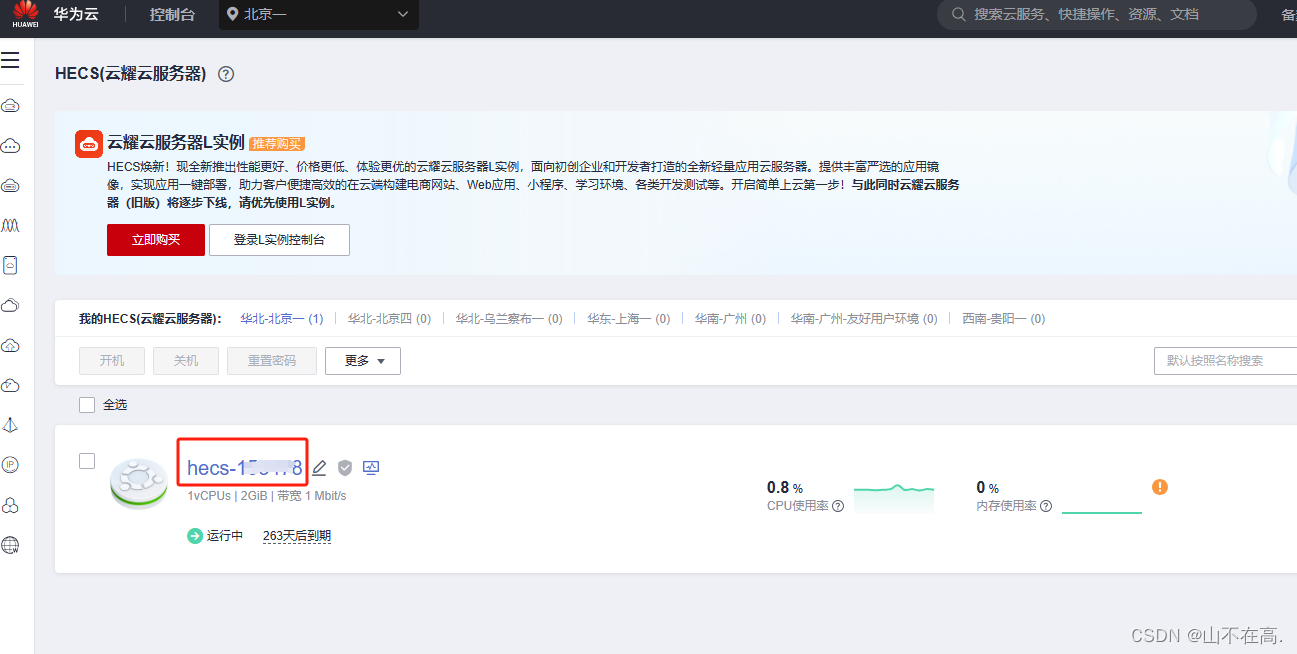The image size is (1297, 654).
Task: Click the 备 link at top right
Action: 1288,14
